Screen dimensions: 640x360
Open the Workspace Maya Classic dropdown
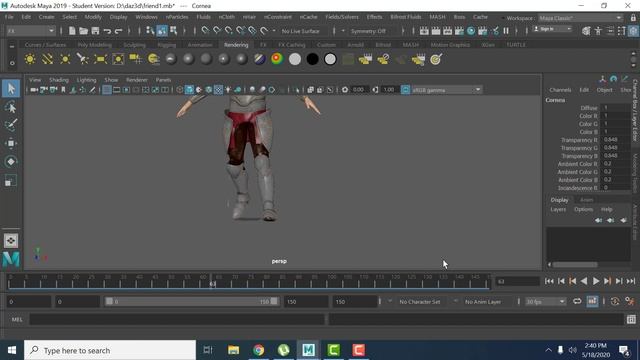pos(580,18)
